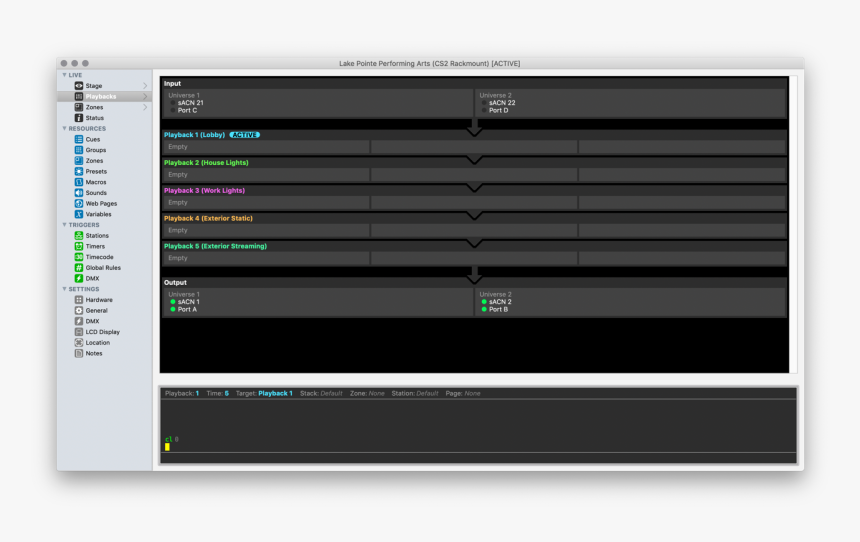Screen dimensions: 860x542
Task: Collapse the SETTINGS section
Action: pyautogui.click(x=64, y=289)
